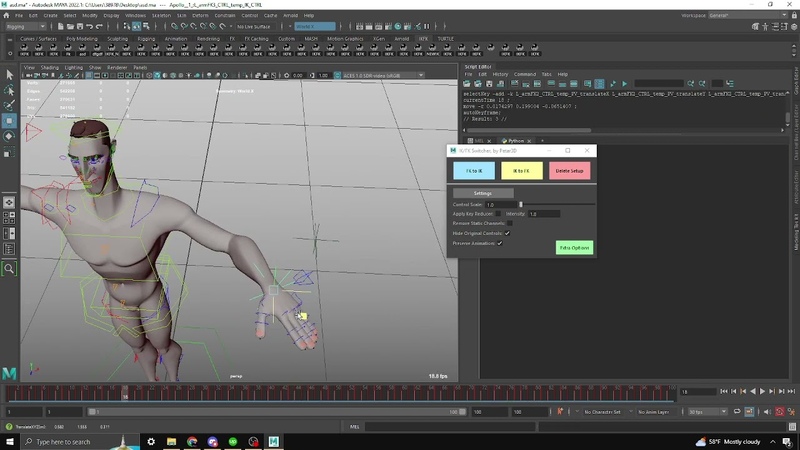This screenshot has height=450, width=800.
Task: Click the Undo arrow in status line
Action: pyautogui.click(x=89, y=27)
